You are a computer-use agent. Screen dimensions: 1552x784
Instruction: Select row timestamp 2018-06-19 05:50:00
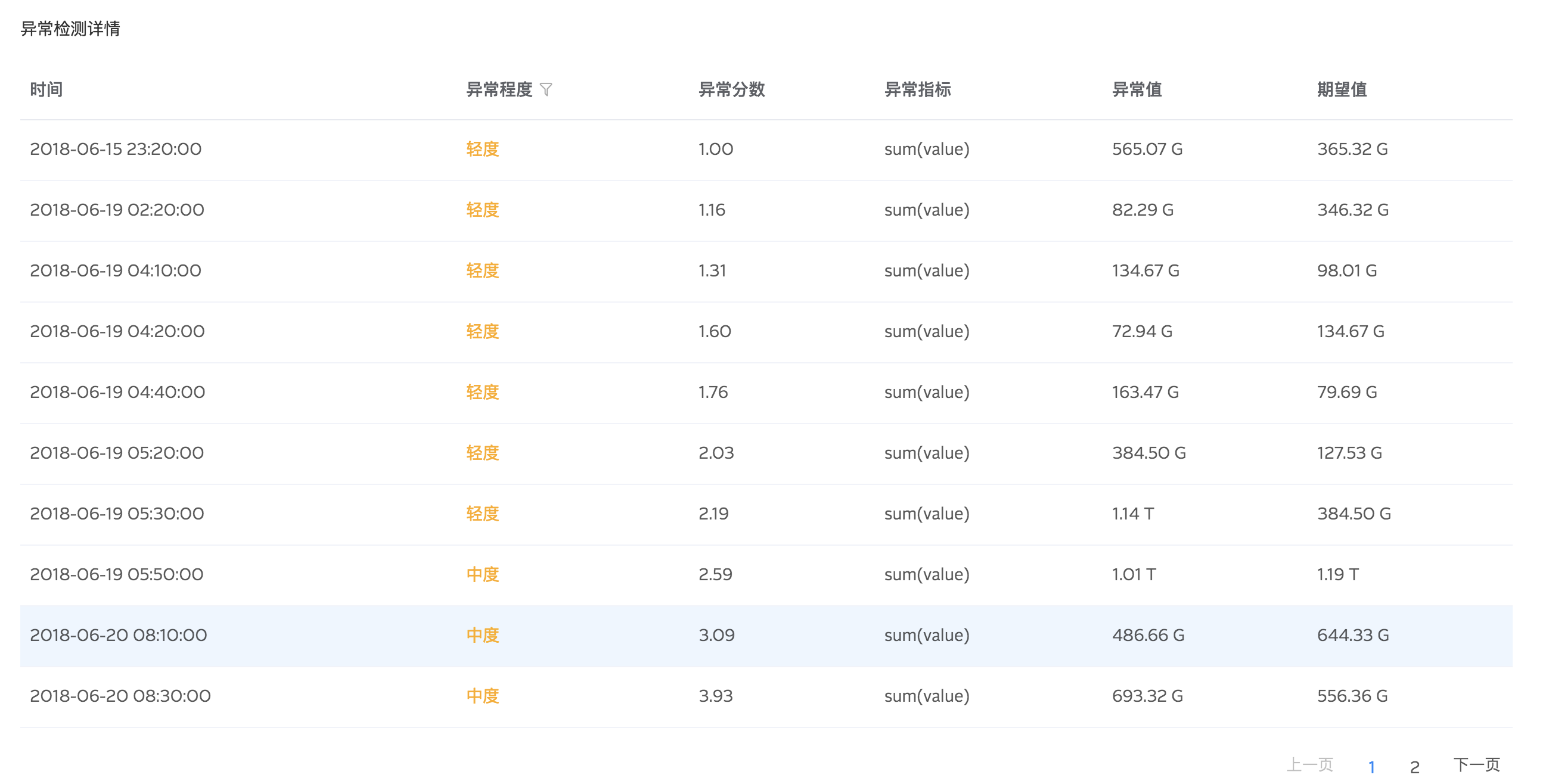point(116,574)
